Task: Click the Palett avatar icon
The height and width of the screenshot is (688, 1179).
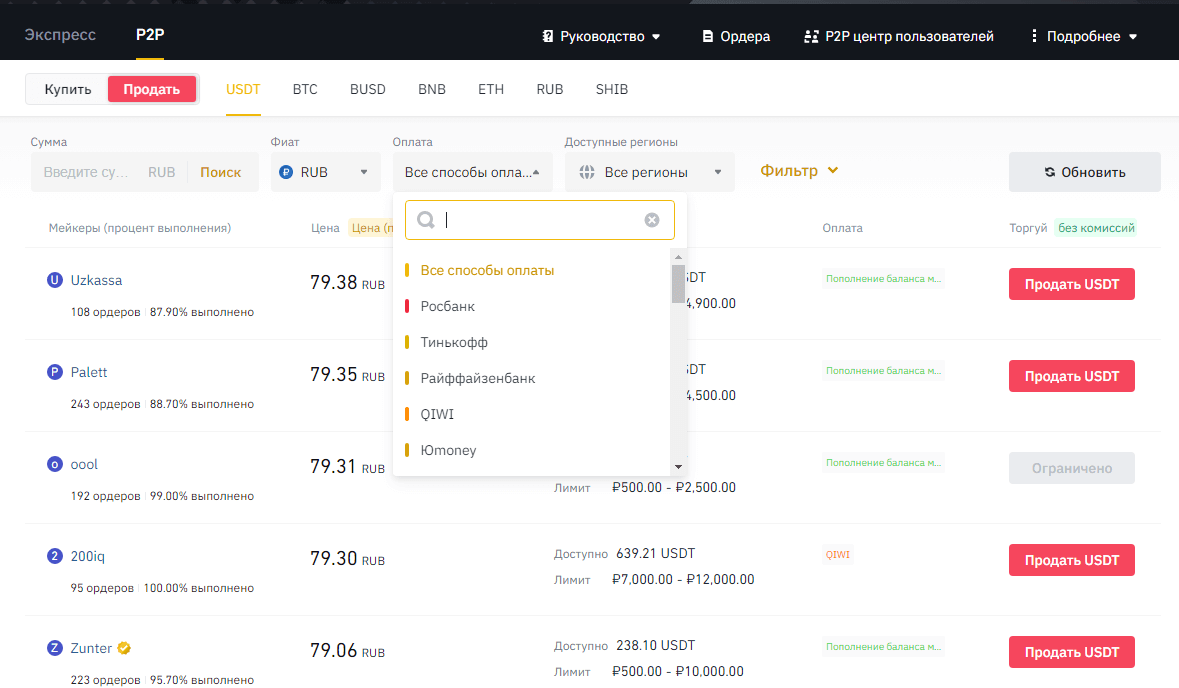Action: (x=55, y=373)
